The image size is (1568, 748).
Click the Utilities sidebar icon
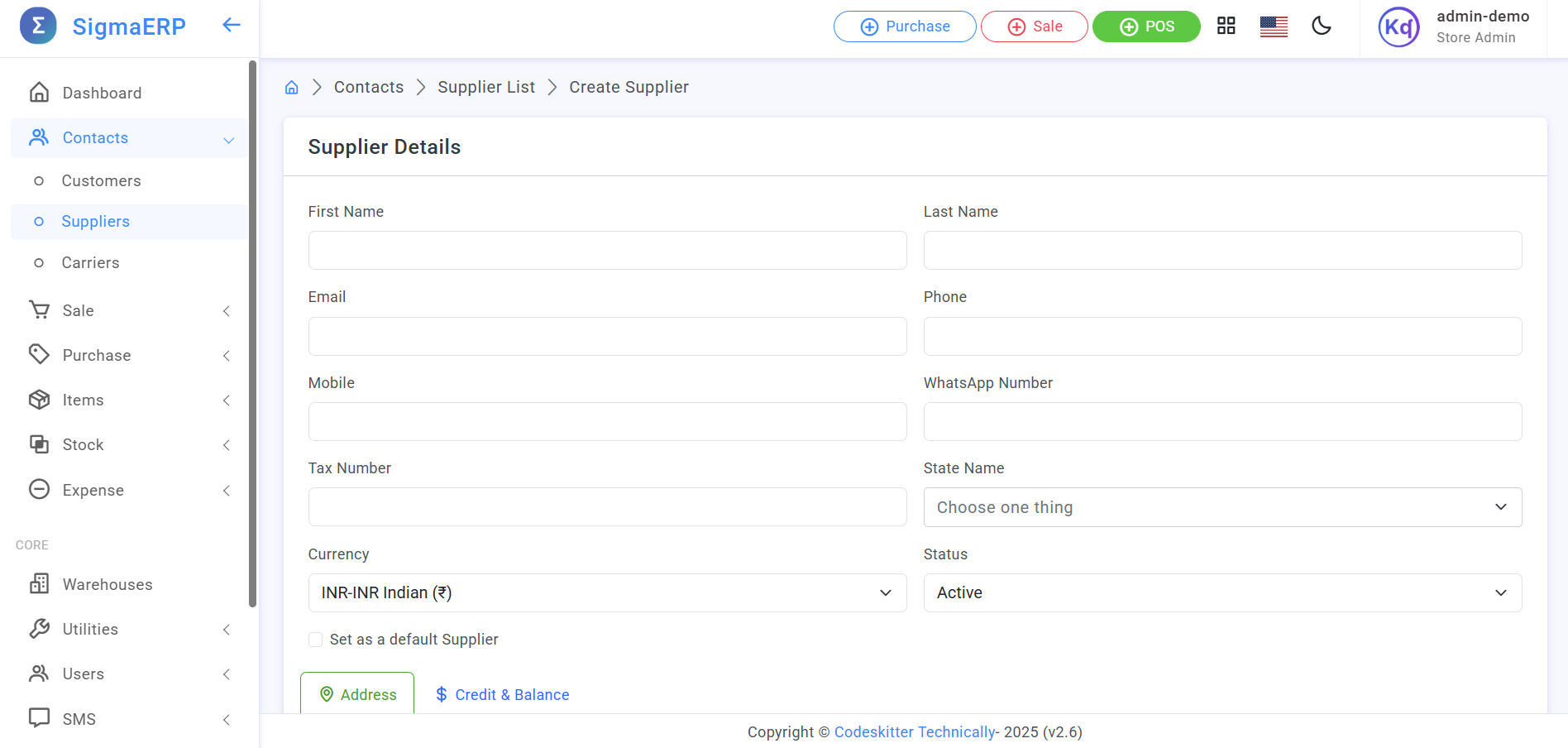point(39,629)
